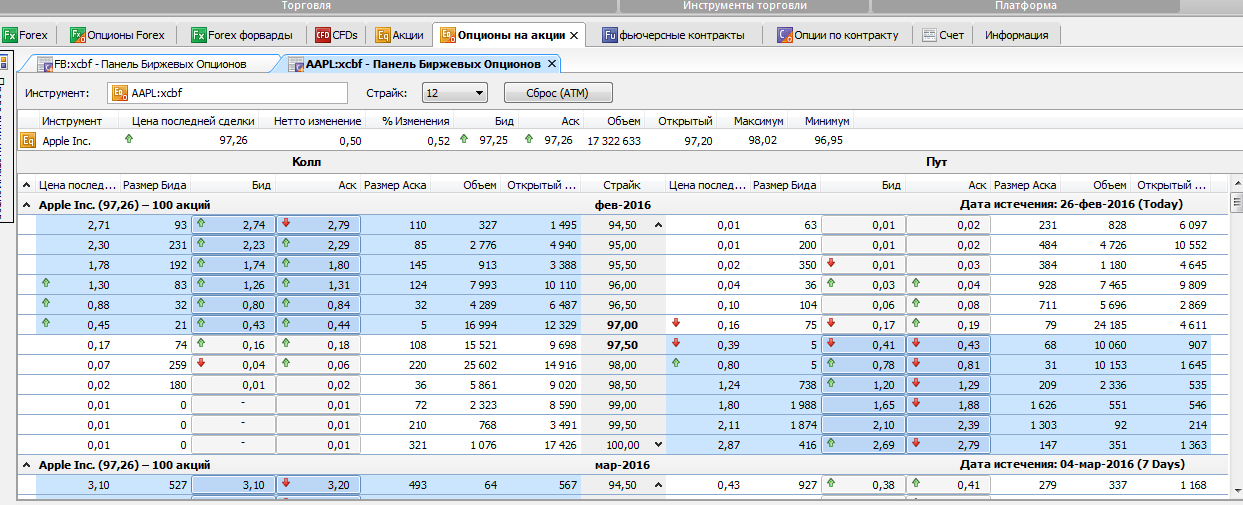Click the Колл section heading
Screen dimensions: 1243x505
click(306, 161)
